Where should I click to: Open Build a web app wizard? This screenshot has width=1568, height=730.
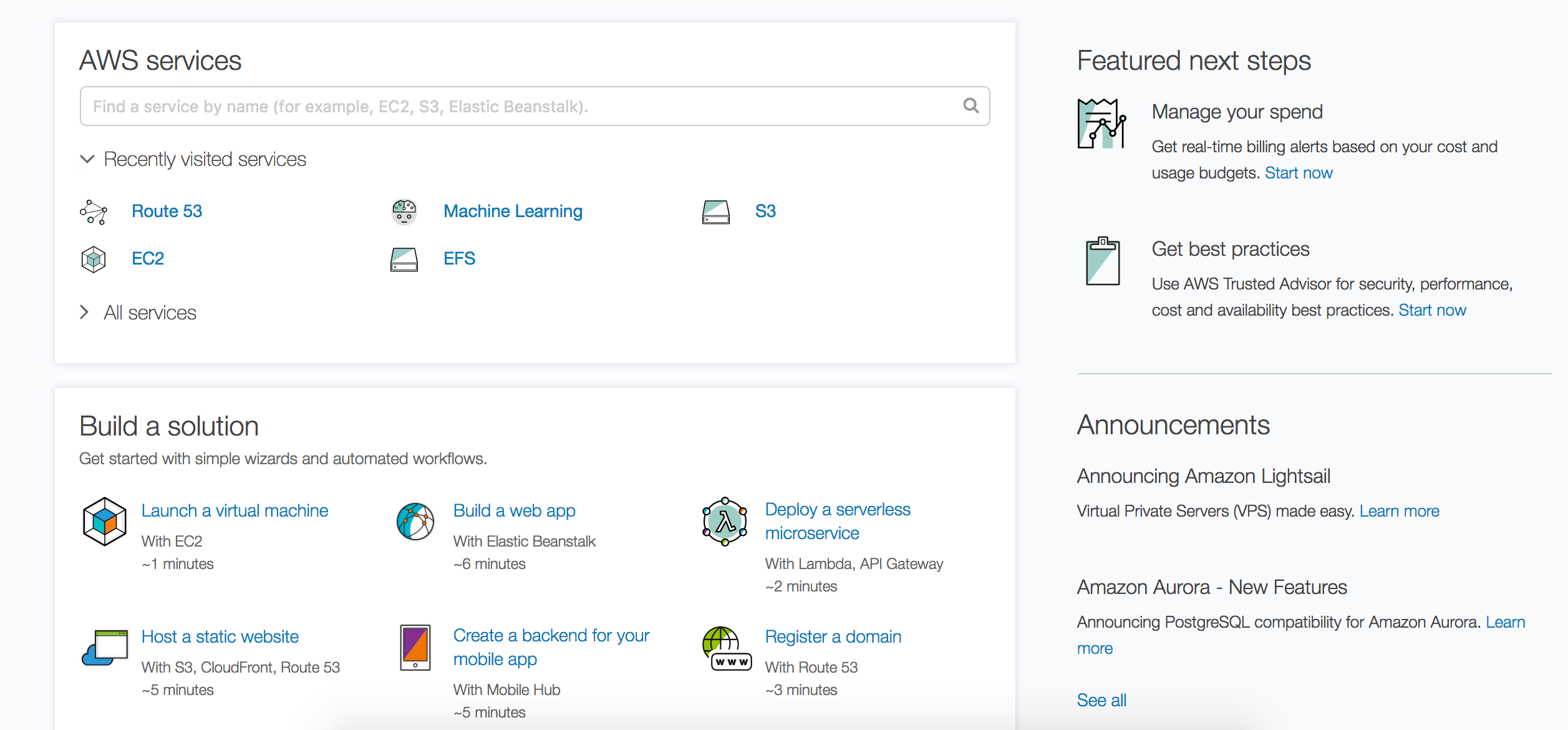pos(515,511)
